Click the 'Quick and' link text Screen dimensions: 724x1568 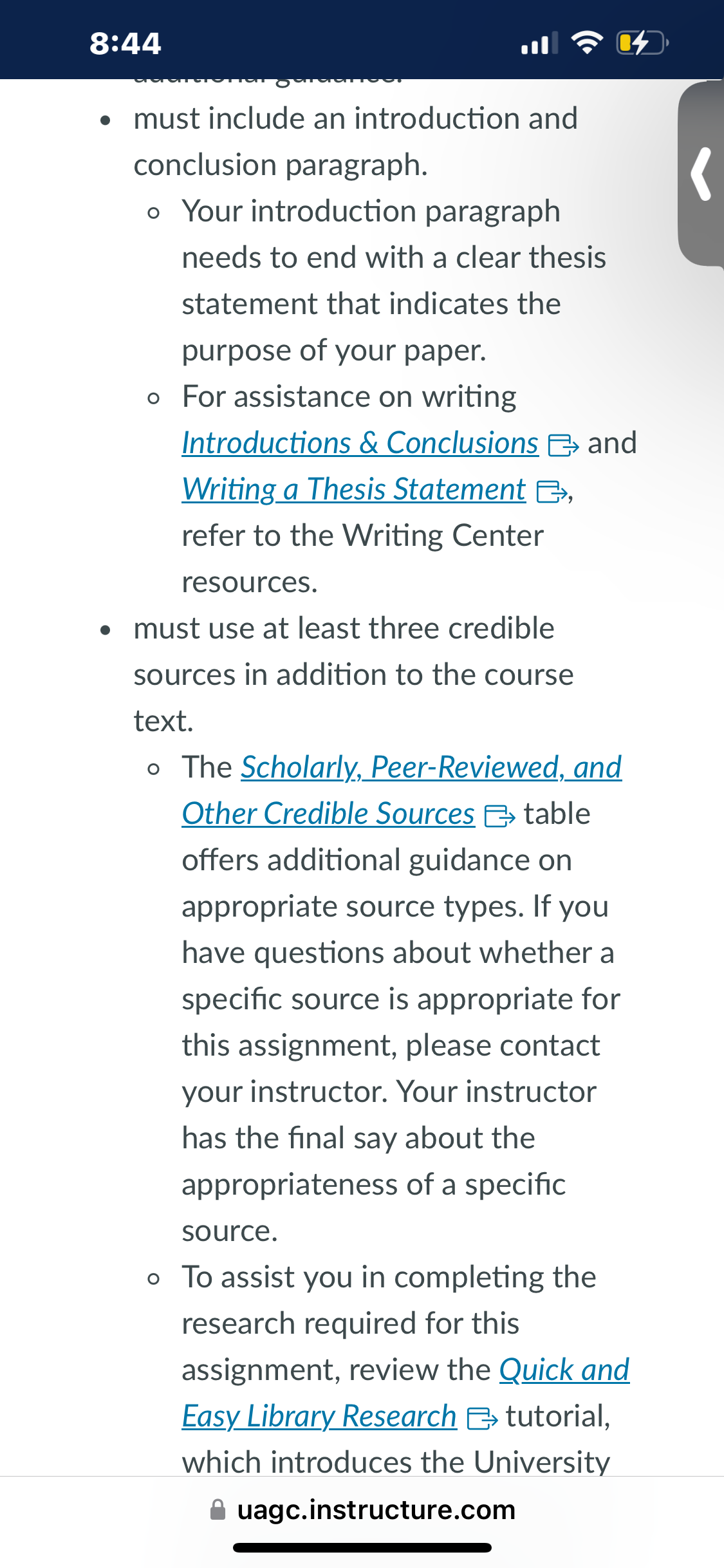564,1370
